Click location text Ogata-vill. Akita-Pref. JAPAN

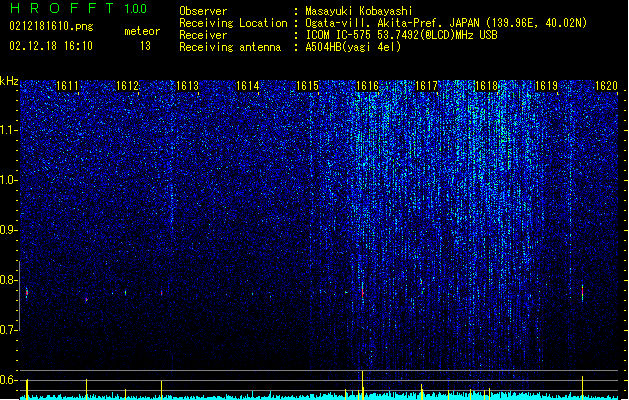coord(392,23)
